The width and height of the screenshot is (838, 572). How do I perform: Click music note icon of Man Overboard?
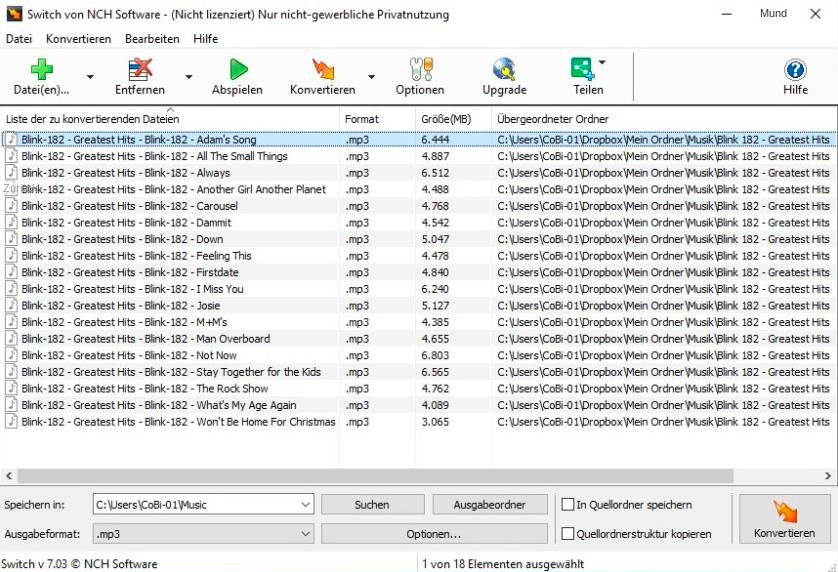(11, 338)
